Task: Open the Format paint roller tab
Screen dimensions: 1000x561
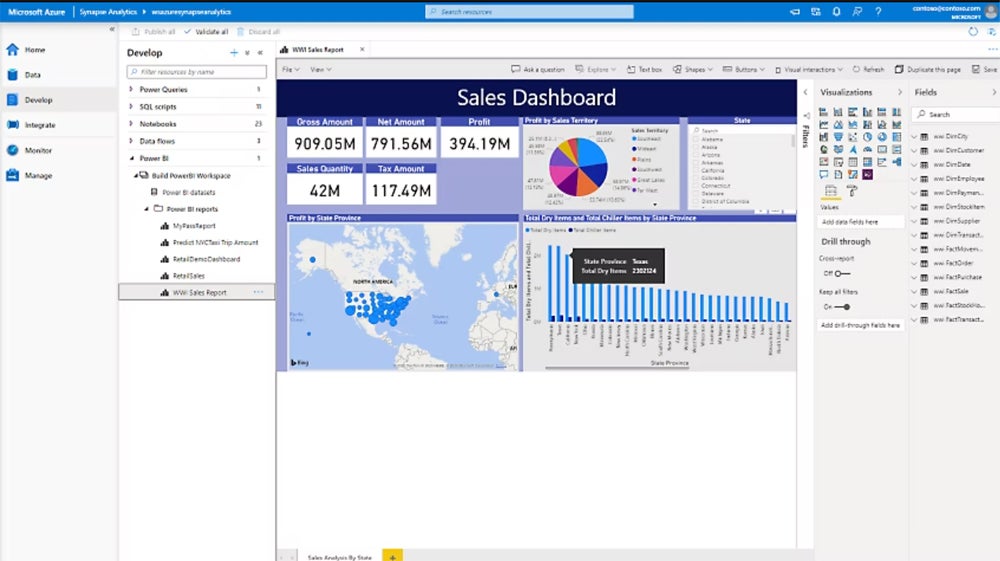Action: 851,191
